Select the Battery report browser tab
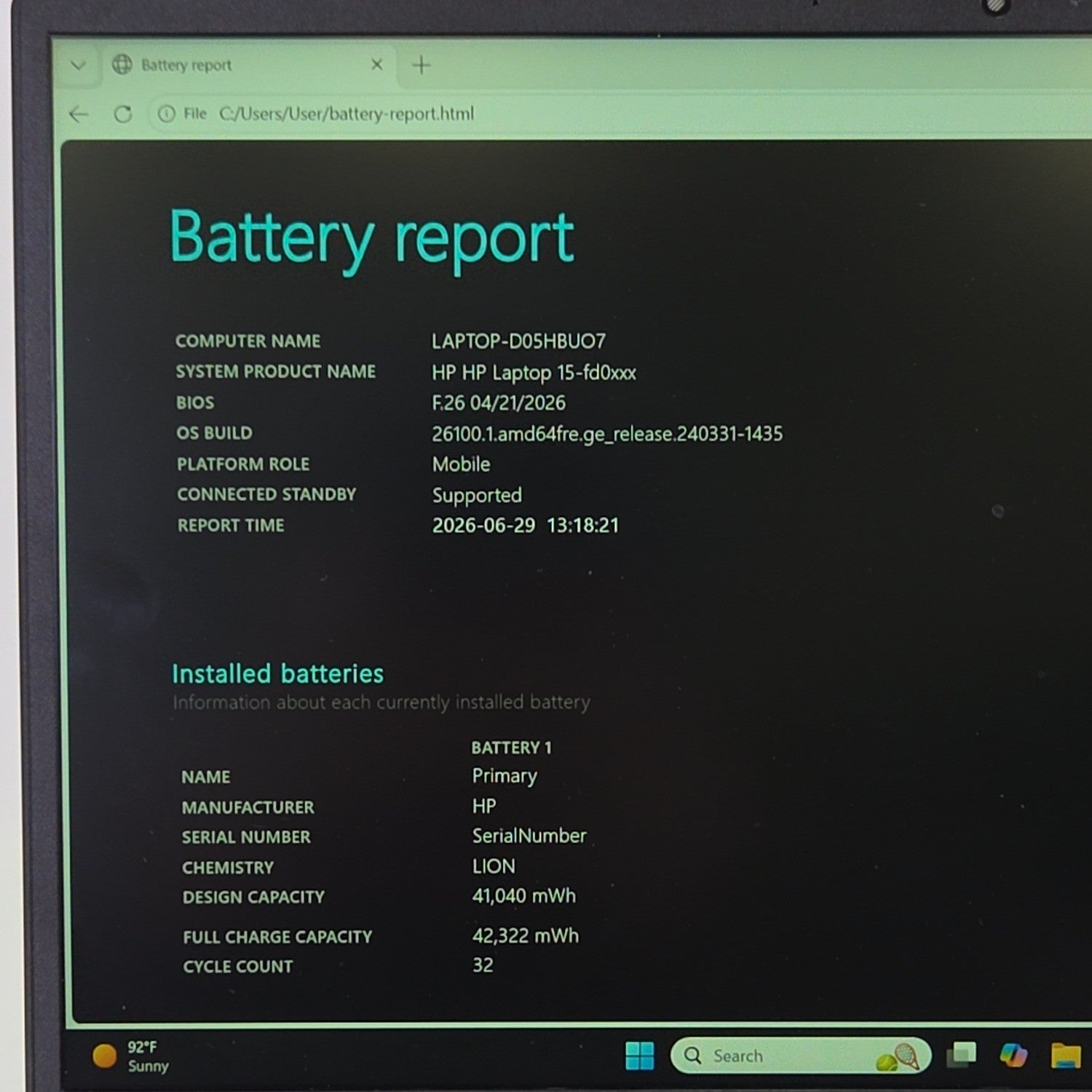The image size is (1092, 1092). pos(248,66)
